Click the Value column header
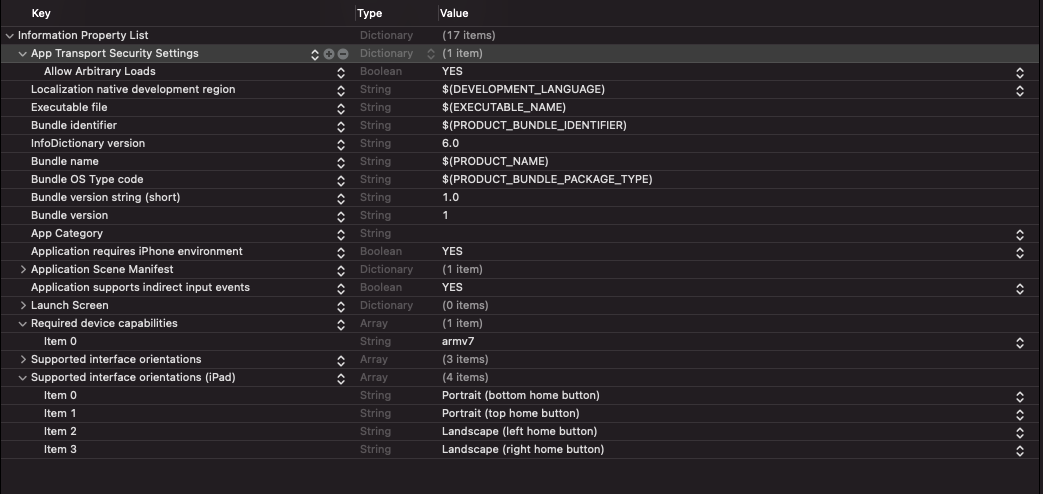Screen dimensions: 1043x494 454,13
